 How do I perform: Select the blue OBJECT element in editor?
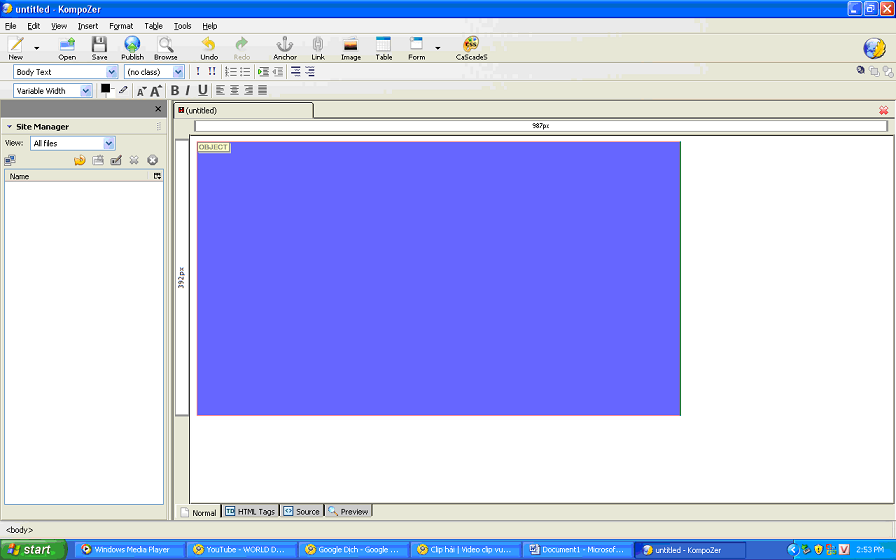(x=438, y=278)
